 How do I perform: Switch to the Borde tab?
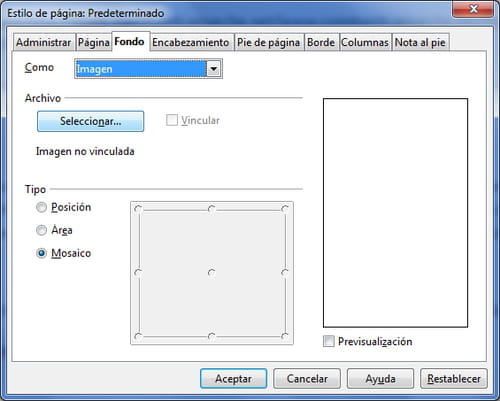click(x=321, y=43)
